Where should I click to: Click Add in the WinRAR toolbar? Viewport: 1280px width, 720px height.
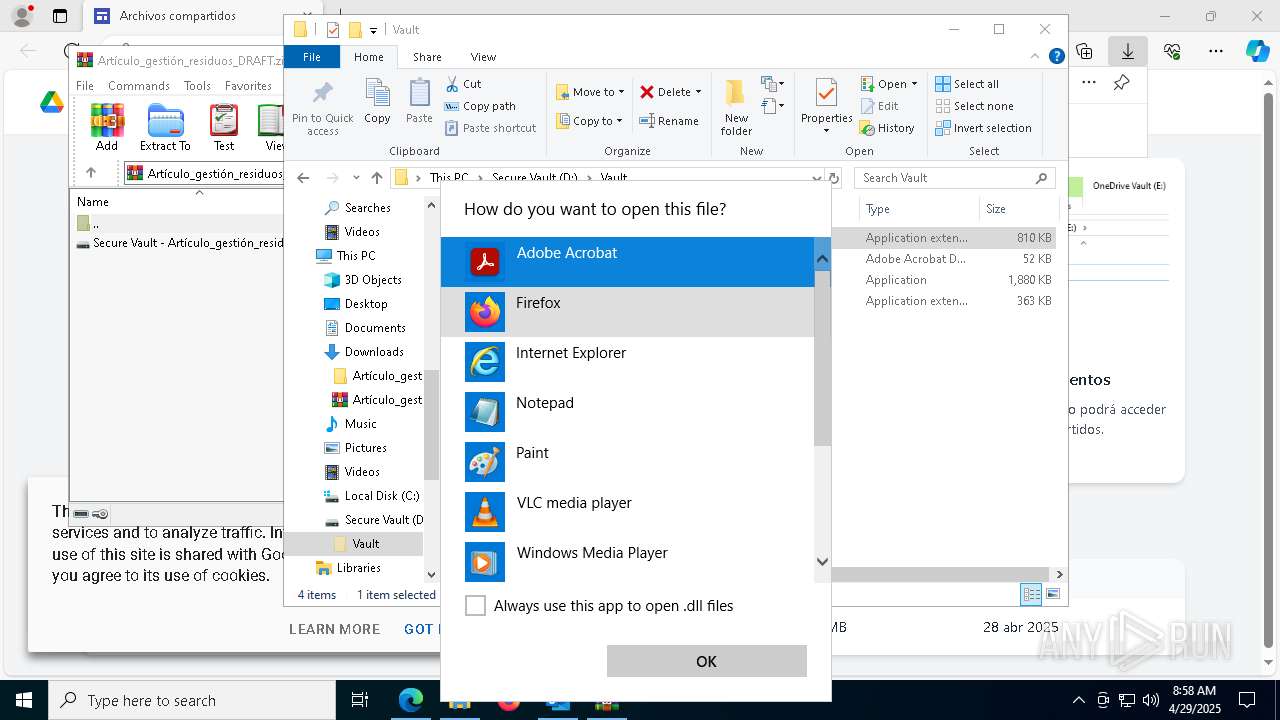click(x=107, y=127)
